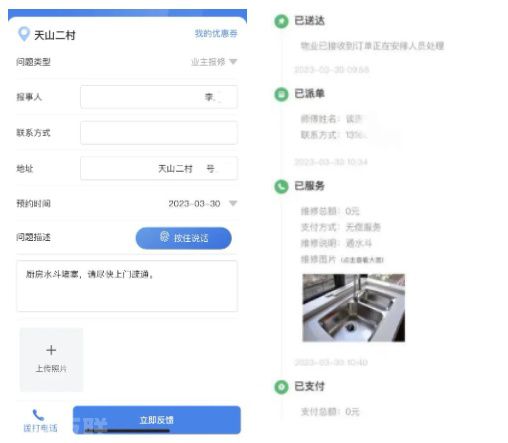This screenshot has width=508, height=443.
Task: Select the 2023-03-30 appointment date value
Action: coord(194,203)
